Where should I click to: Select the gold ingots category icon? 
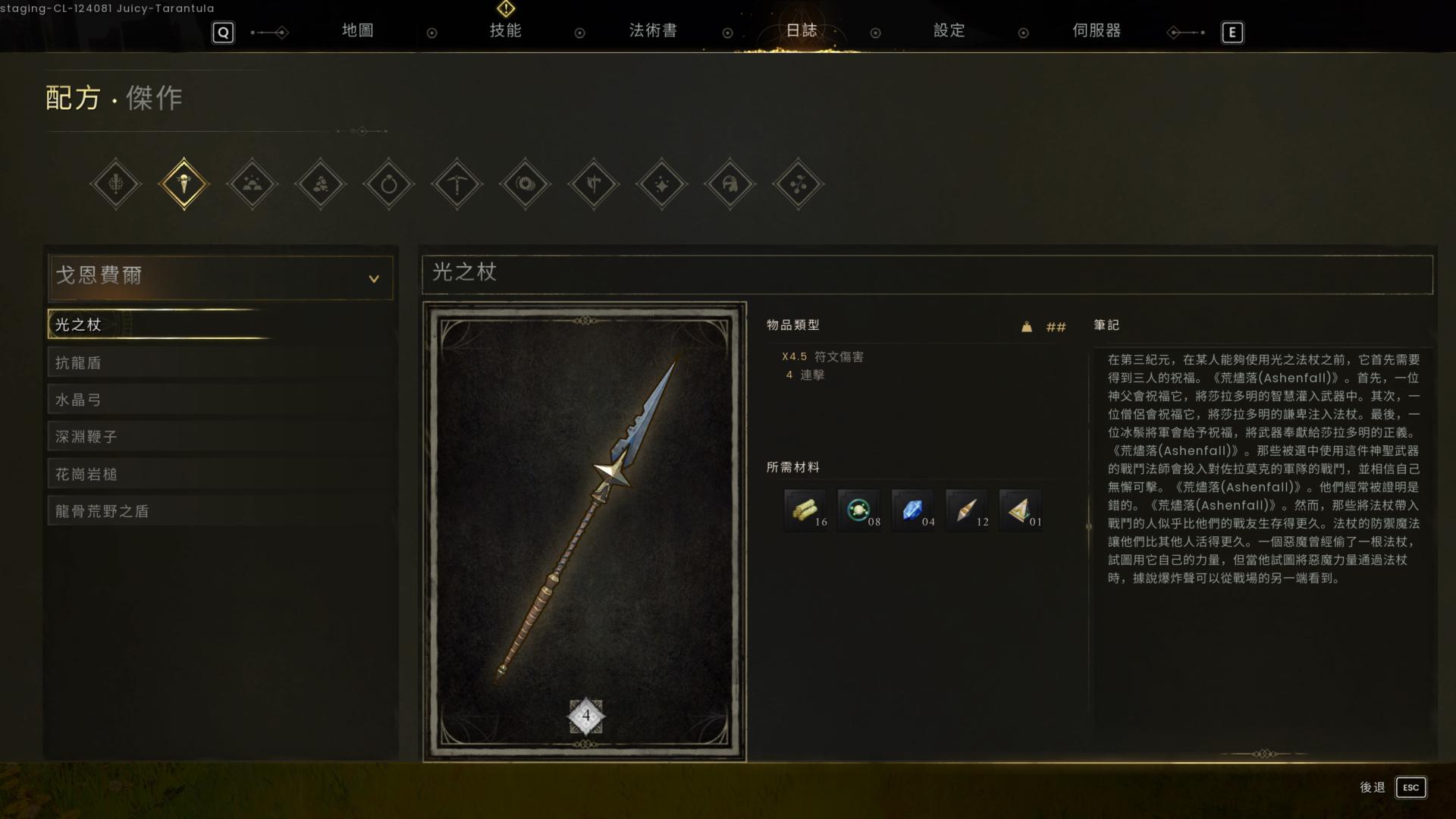(253, 184)
